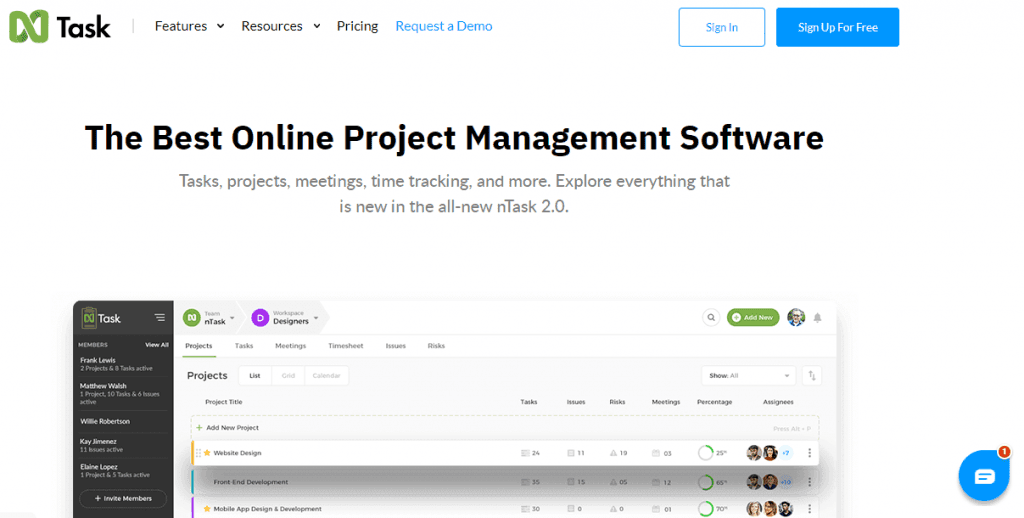Click the green Add New button
Screen dimensions: 1024x518
[753, 317]
